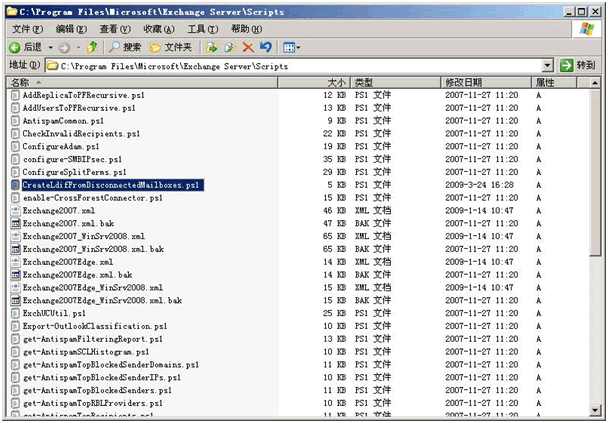Click the Exchange2007_WinSrv2008.xml file icon
The height and width of the screenshot is (423, 608).
coord(15,236)
